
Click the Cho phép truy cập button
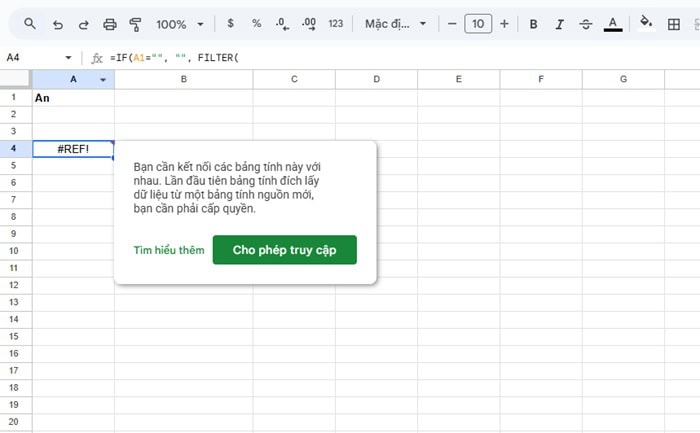[284, 249]
